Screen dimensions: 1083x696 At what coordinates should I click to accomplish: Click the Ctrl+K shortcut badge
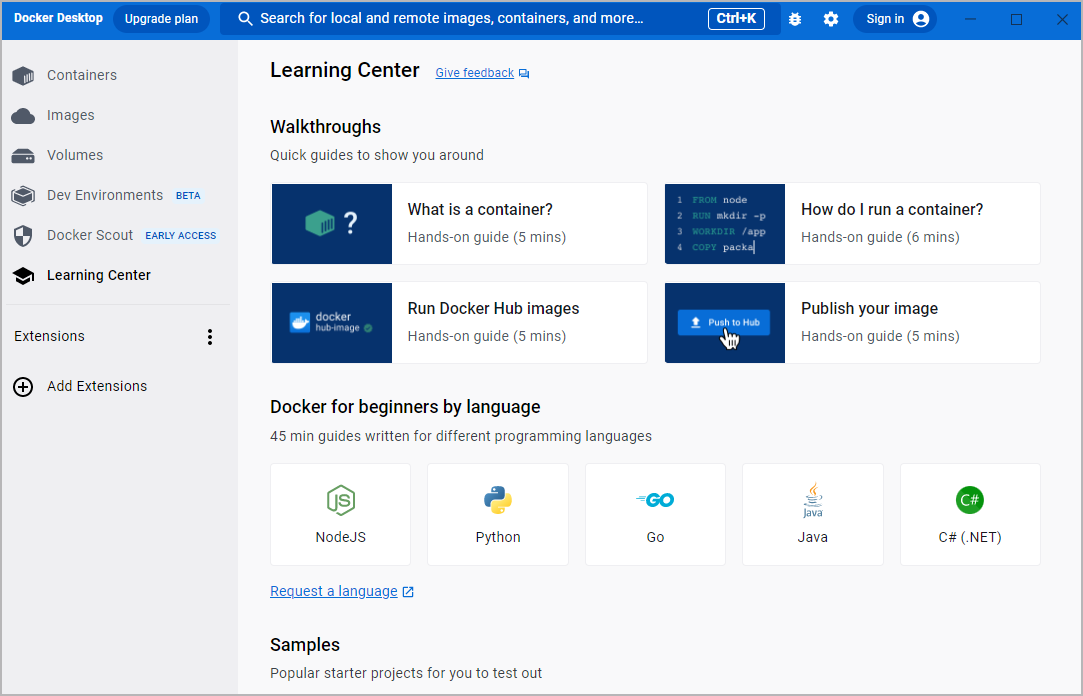click(736, 19)
